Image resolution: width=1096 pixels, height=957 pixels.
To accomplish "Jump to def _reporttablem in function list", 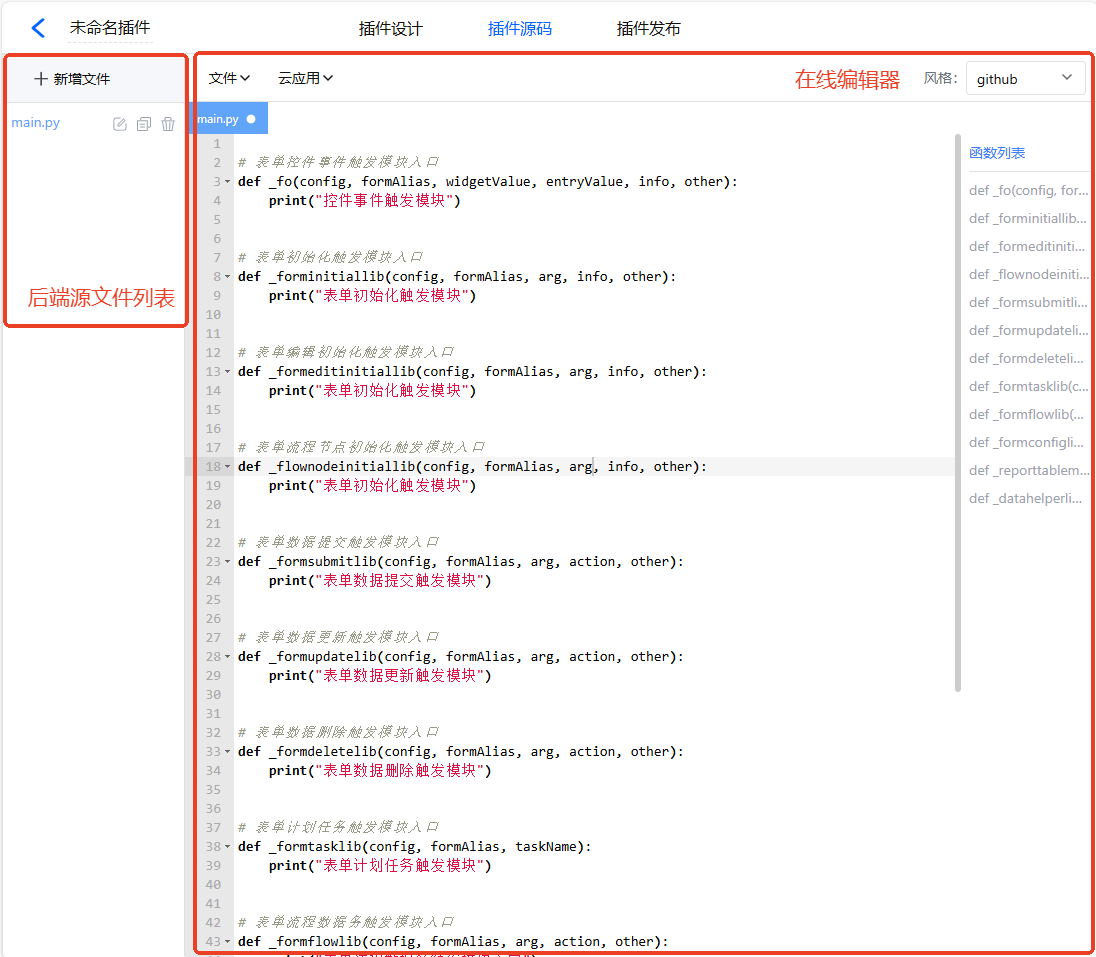I will coord(1027,470).
